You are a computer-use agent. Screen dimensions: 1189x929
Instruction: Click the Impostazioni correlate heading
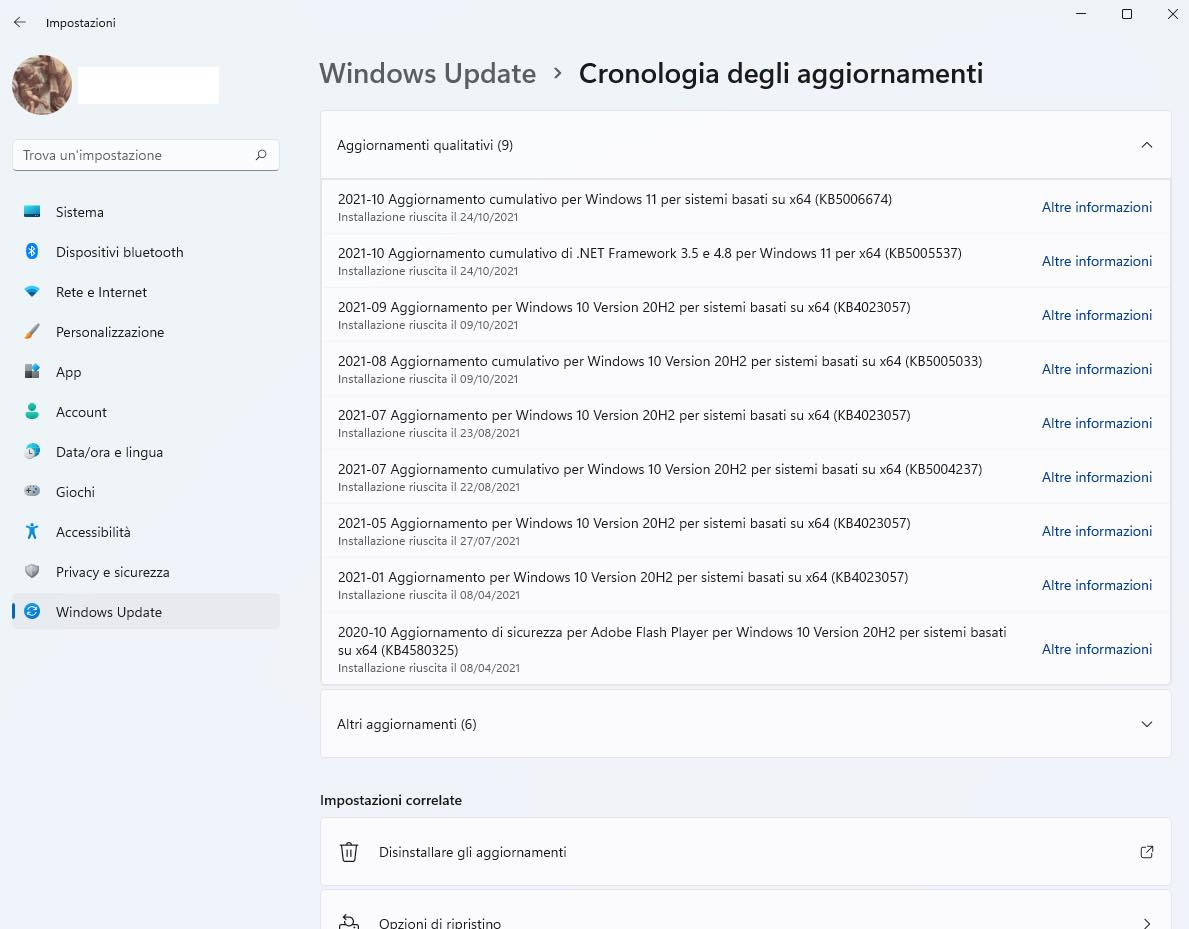pos(391,800)
